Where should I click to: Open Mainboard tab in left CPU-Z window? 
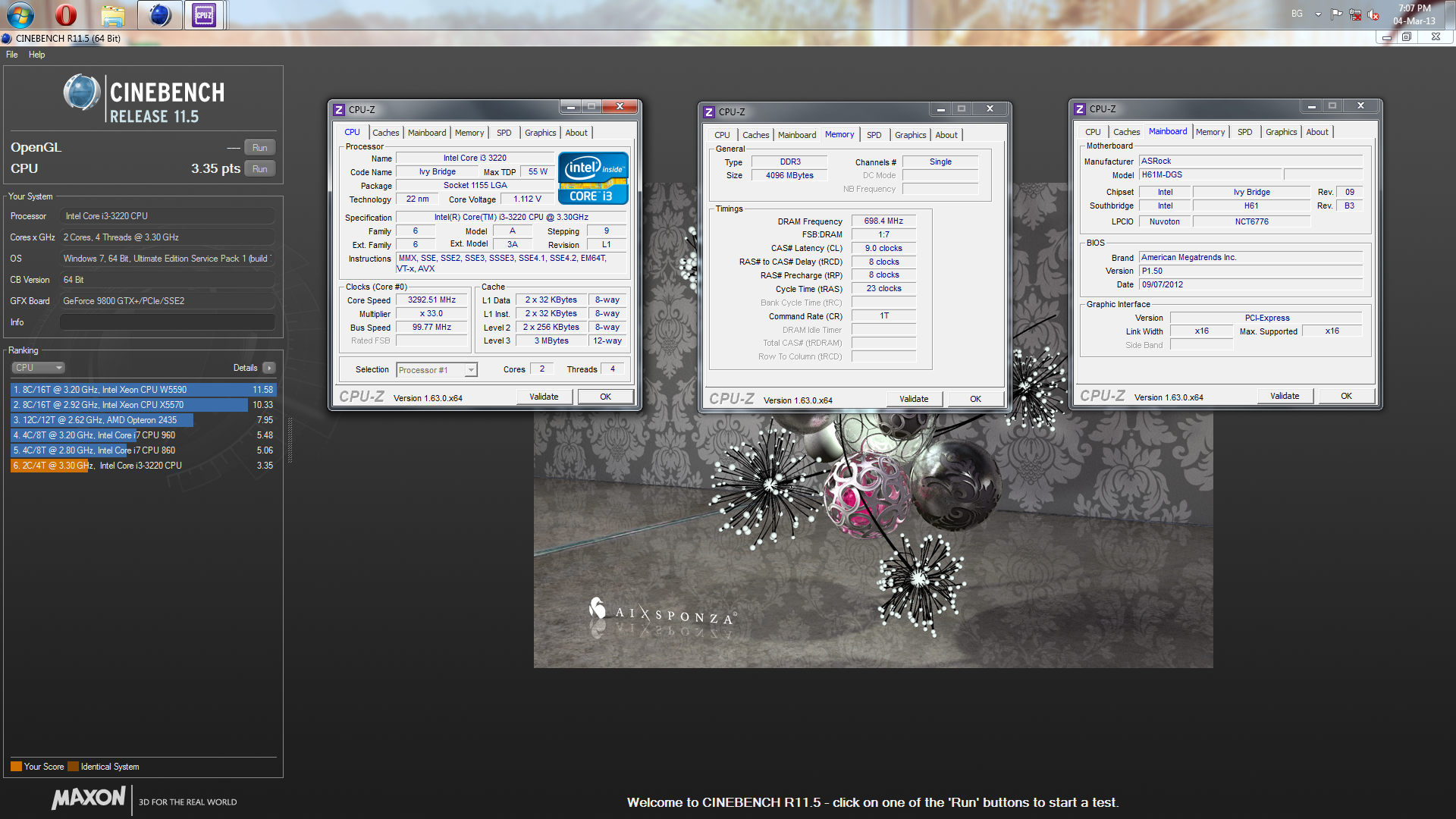[427, 133]
